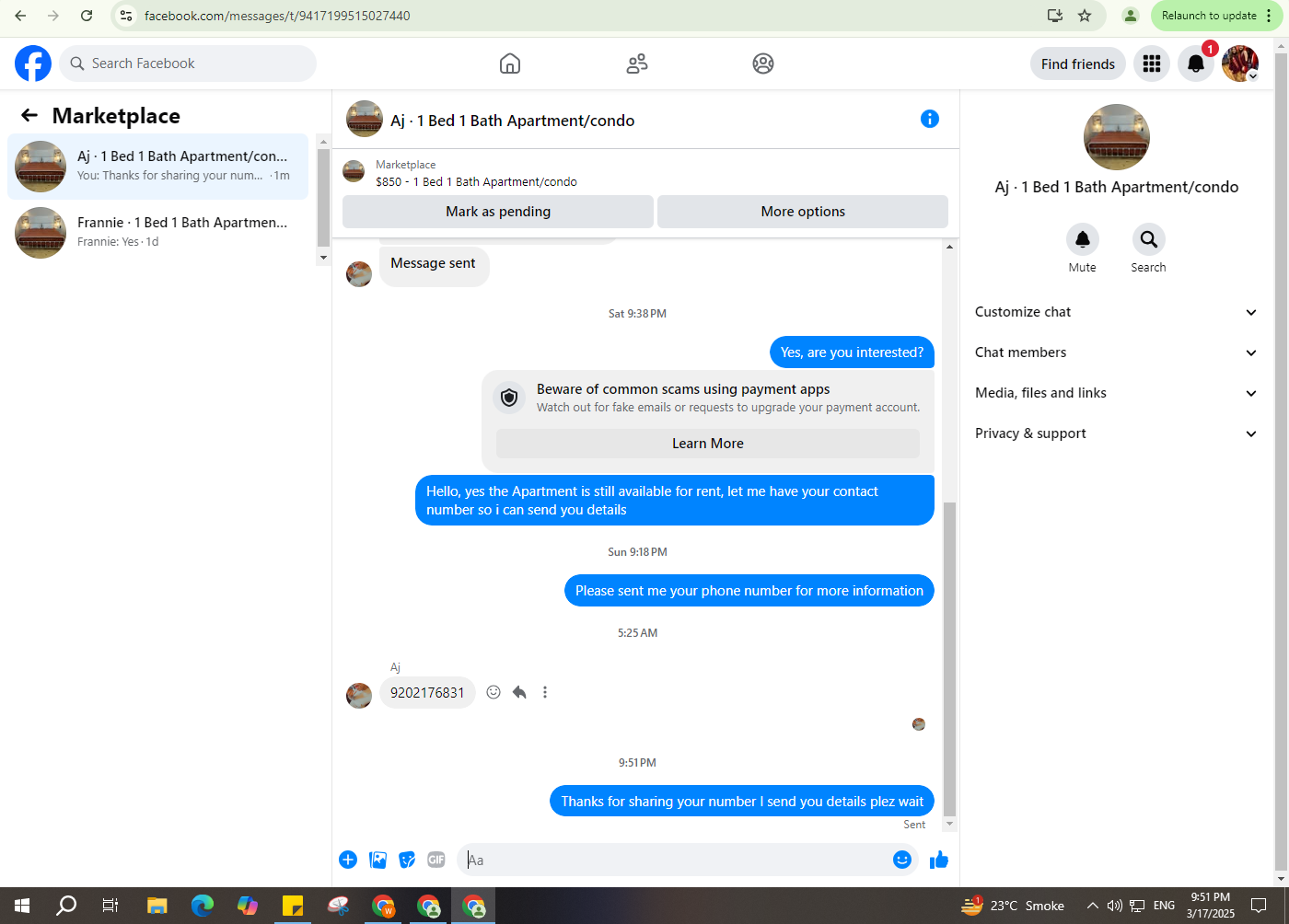This screenshot has height=924, width=1289.
Task: Open the Chrome three-dot menu
Action: pyautogui.click(x=1269, y=16)
